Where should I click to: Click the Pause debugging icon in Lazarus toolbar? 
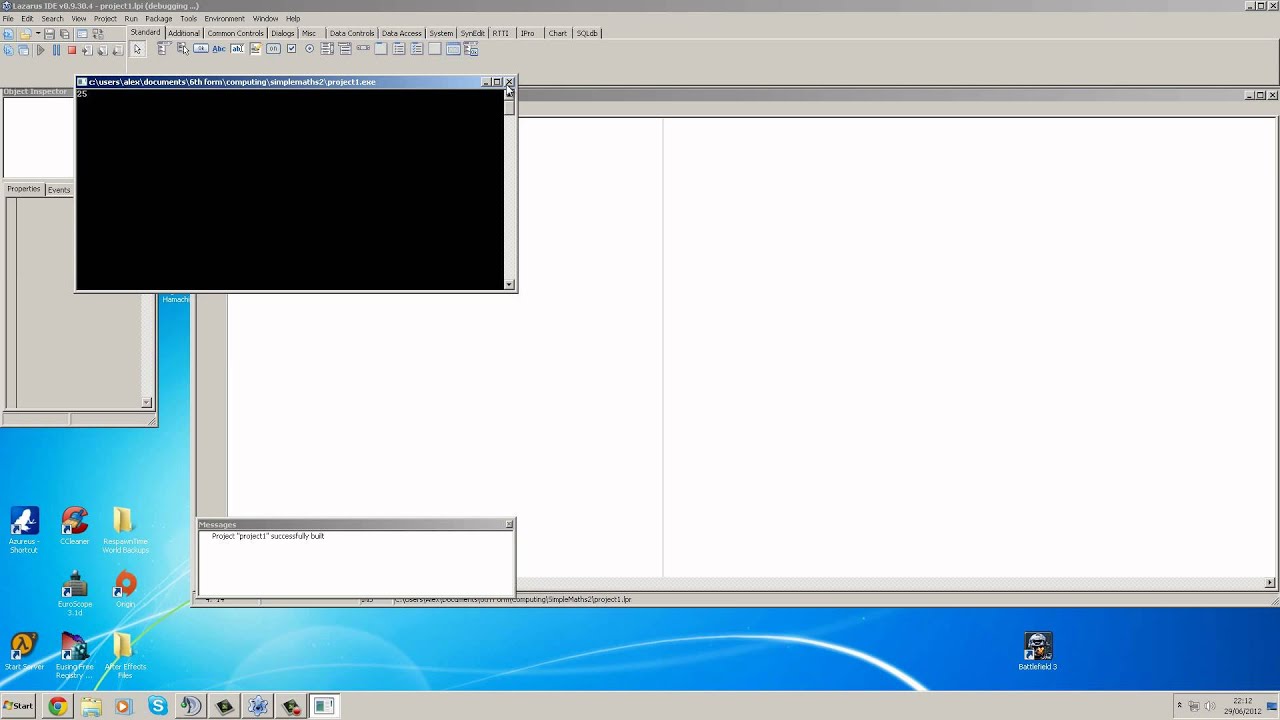tap(56, 50)
